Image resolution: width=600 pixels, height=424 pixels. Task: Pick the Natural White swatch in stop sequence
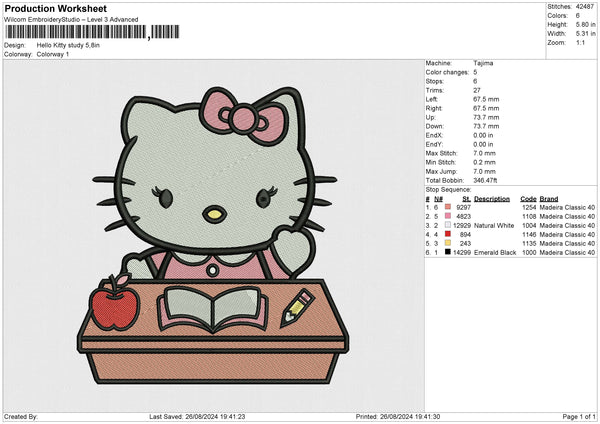click(x=448, y=225)
